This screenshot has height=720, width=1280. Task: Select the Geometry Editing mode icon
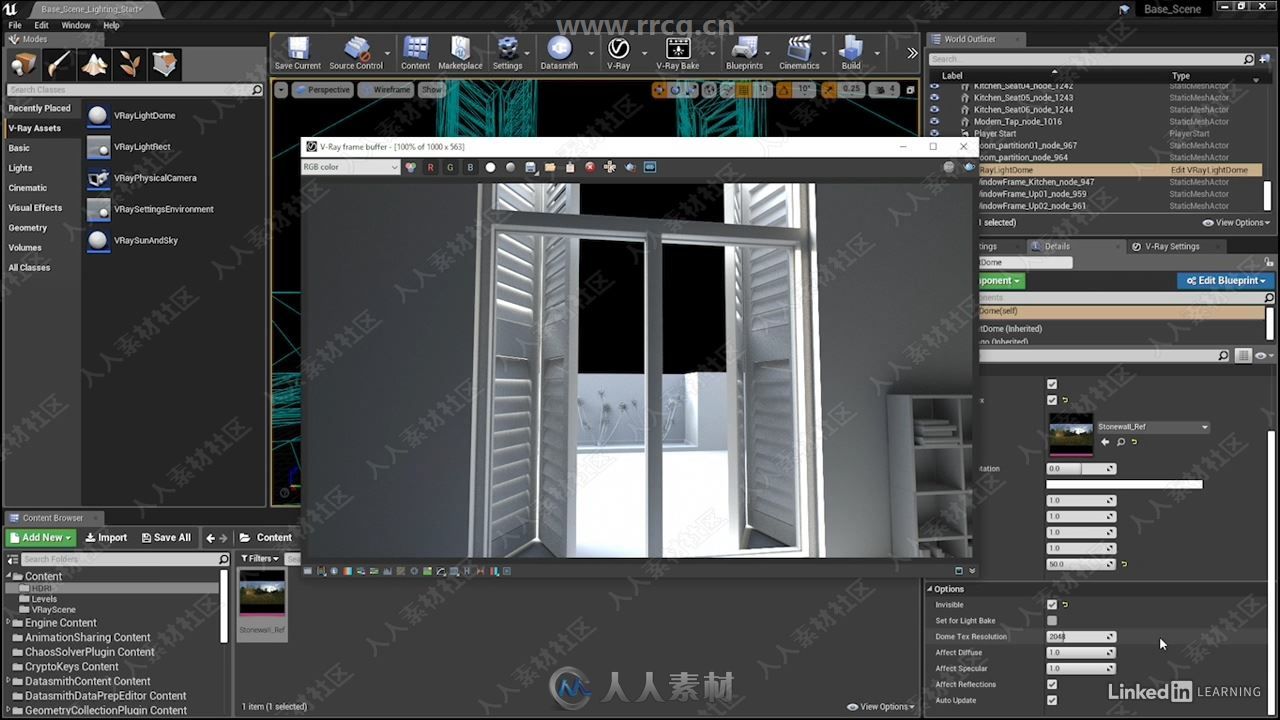click(164, 65)
